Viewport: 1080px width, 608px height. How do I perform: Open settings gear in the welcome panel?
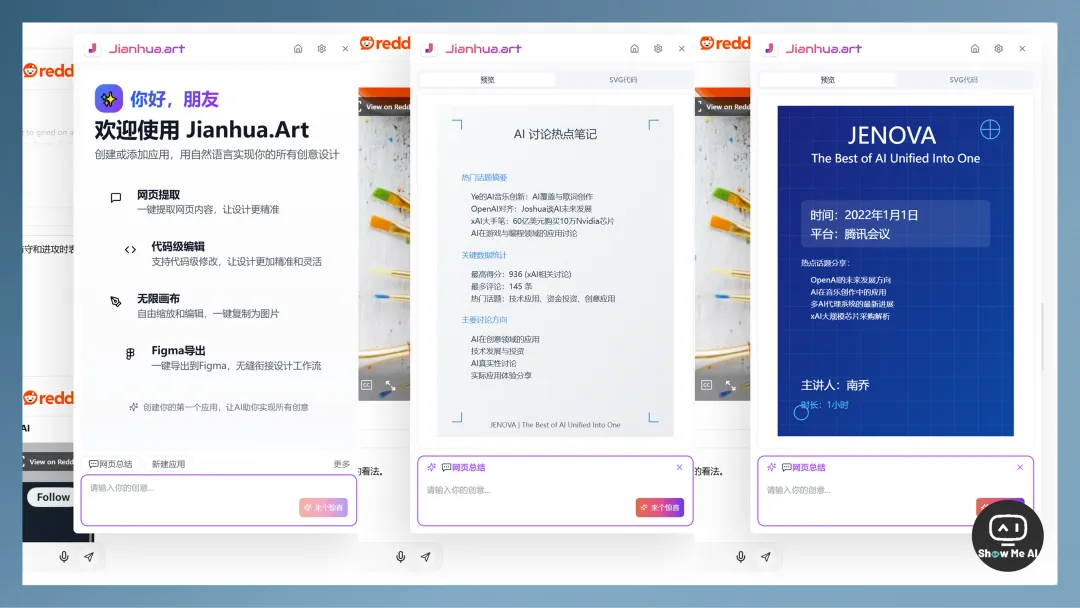point(322,49)
